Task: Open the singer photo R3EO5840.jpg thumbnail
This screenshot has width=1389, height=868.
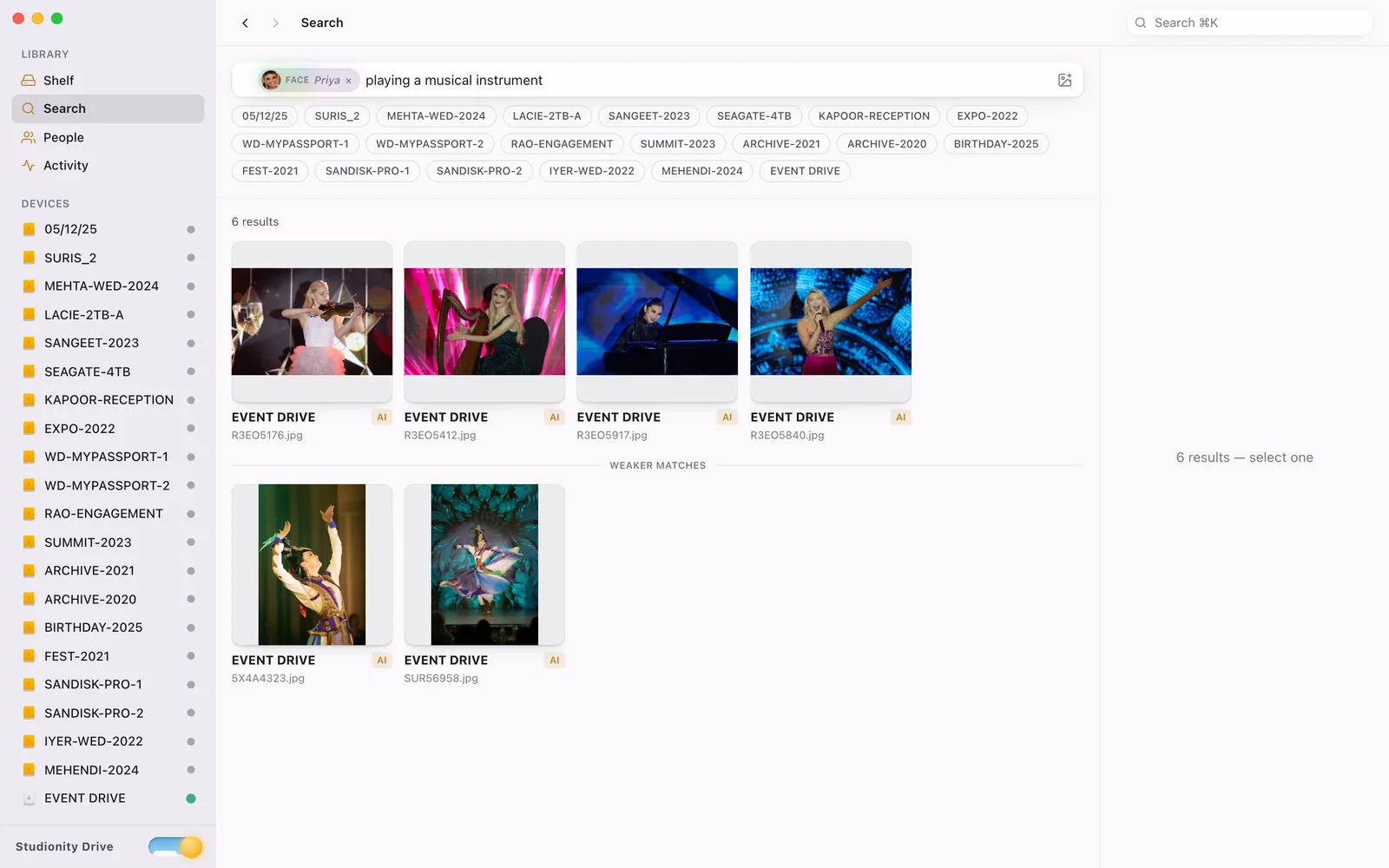Action: point(831,321)
